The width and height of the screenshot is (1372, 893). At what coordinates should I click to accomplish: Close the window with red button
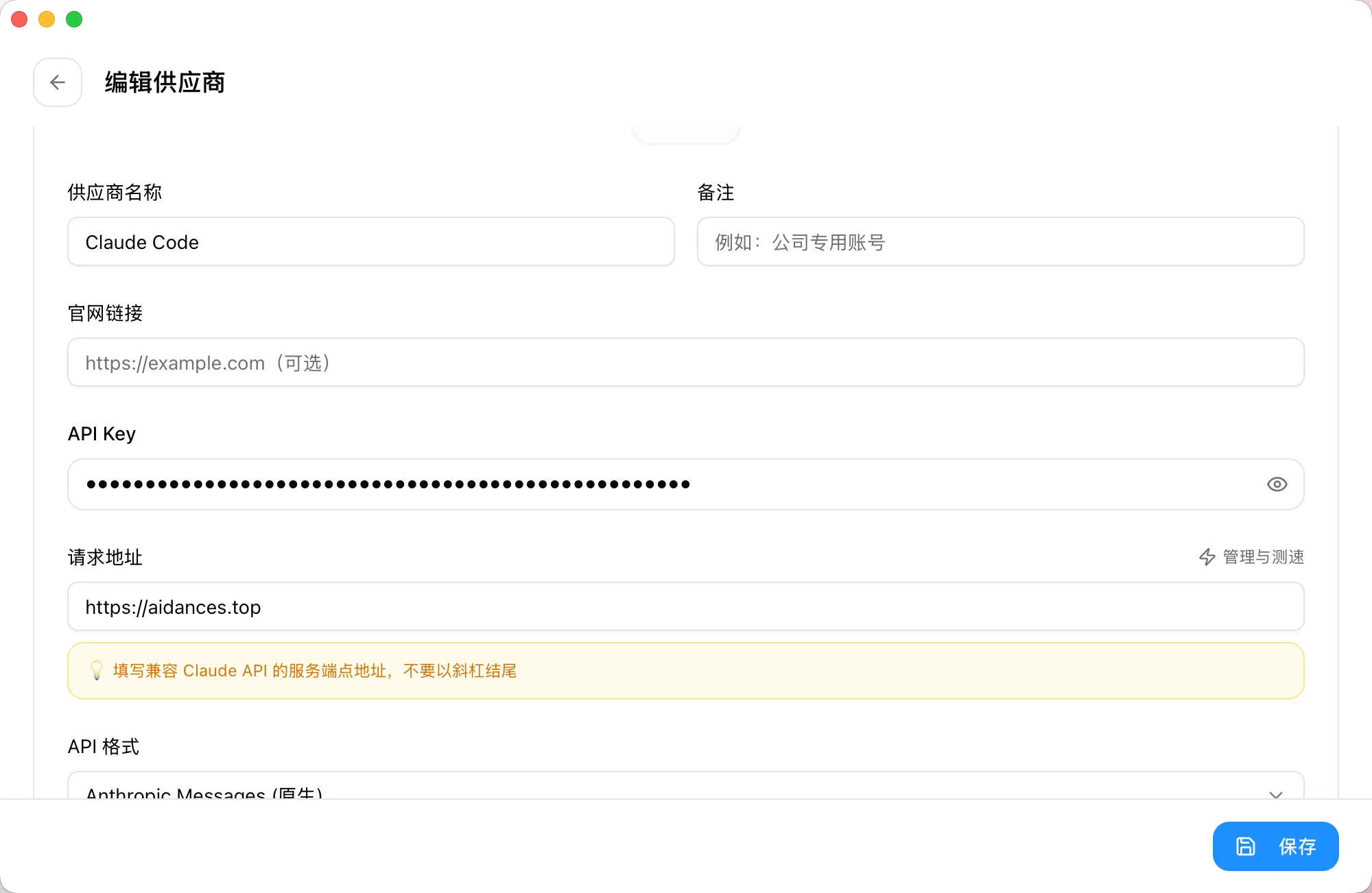[19, 19]
